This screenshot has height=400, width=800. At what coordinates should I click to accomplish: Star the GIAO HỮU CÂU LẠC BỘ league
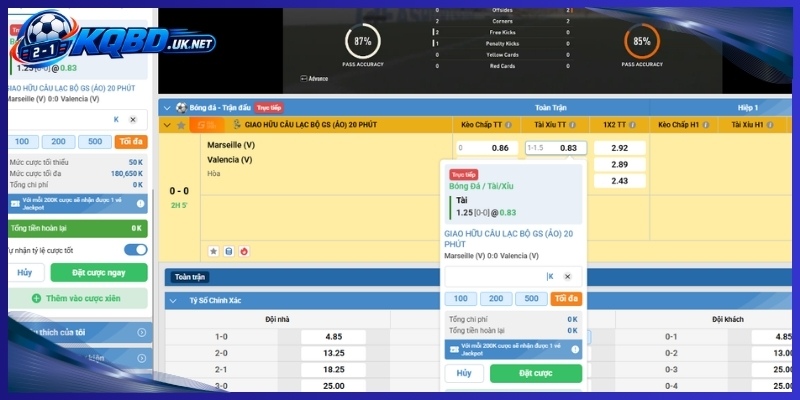[x=181, y=125]
